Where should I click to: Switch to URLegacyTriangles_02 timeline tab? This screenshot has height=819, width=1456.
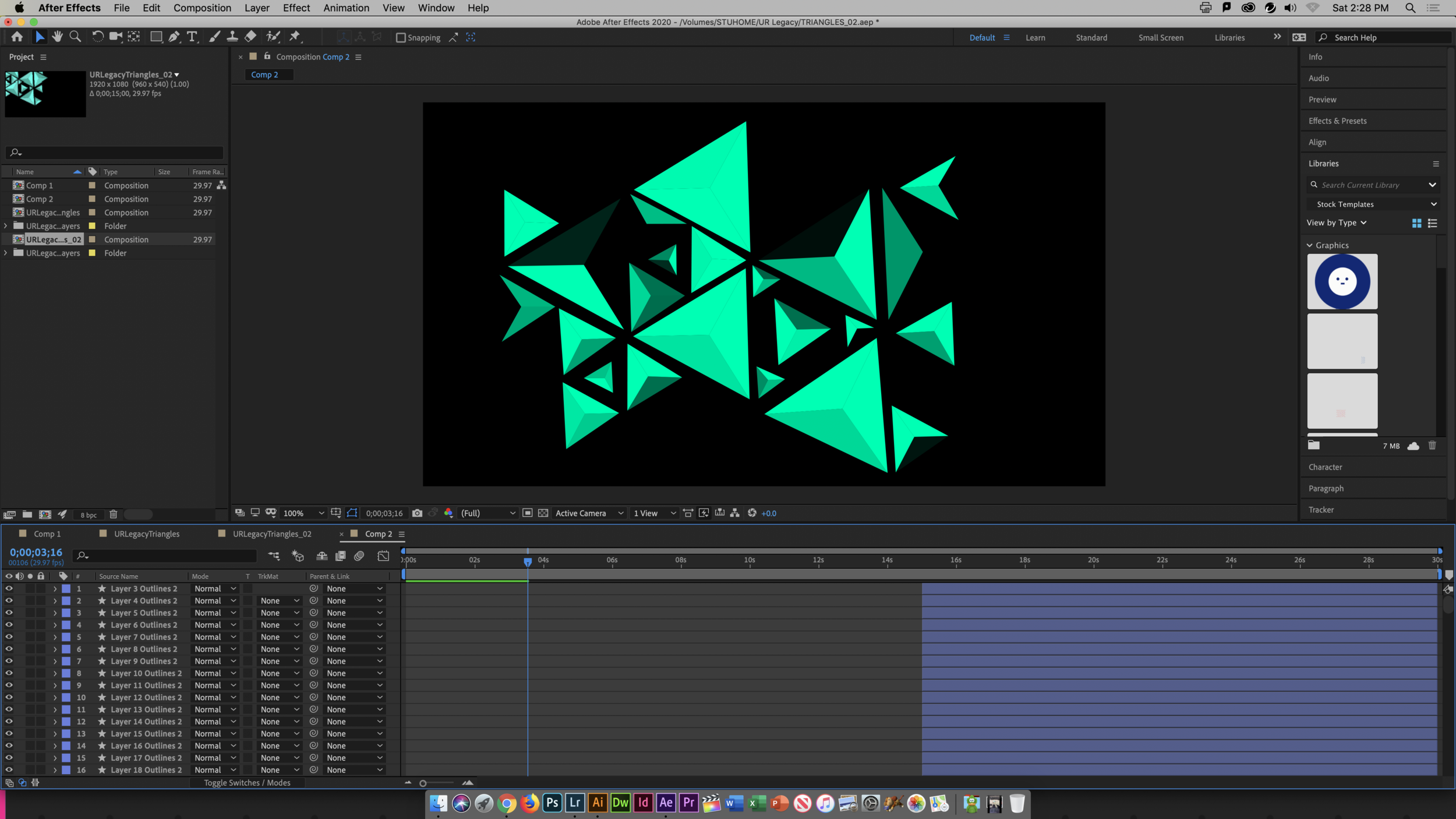click(x=272, y=534)
